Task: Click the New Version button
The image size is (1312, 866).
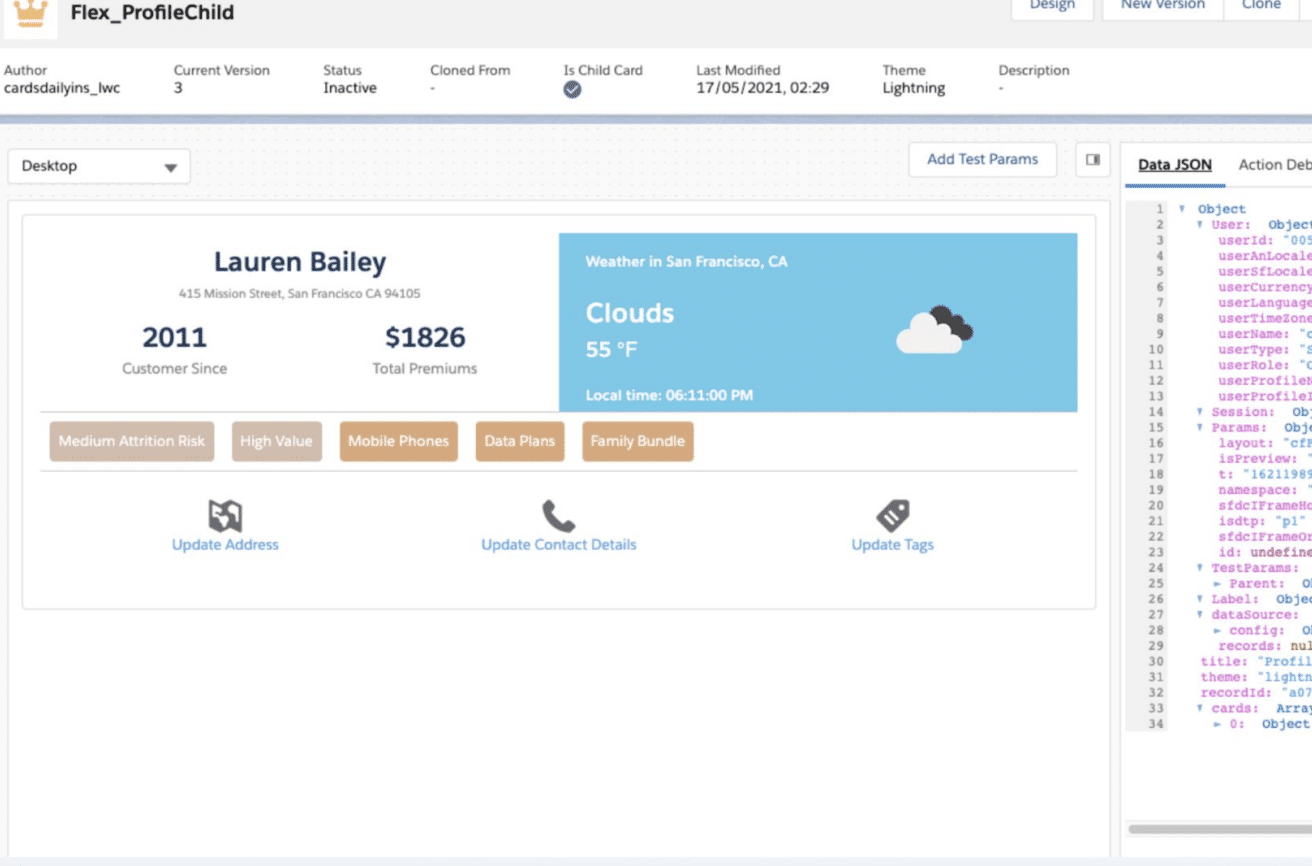Action: pyautogui.click(x=1162, y=6)
